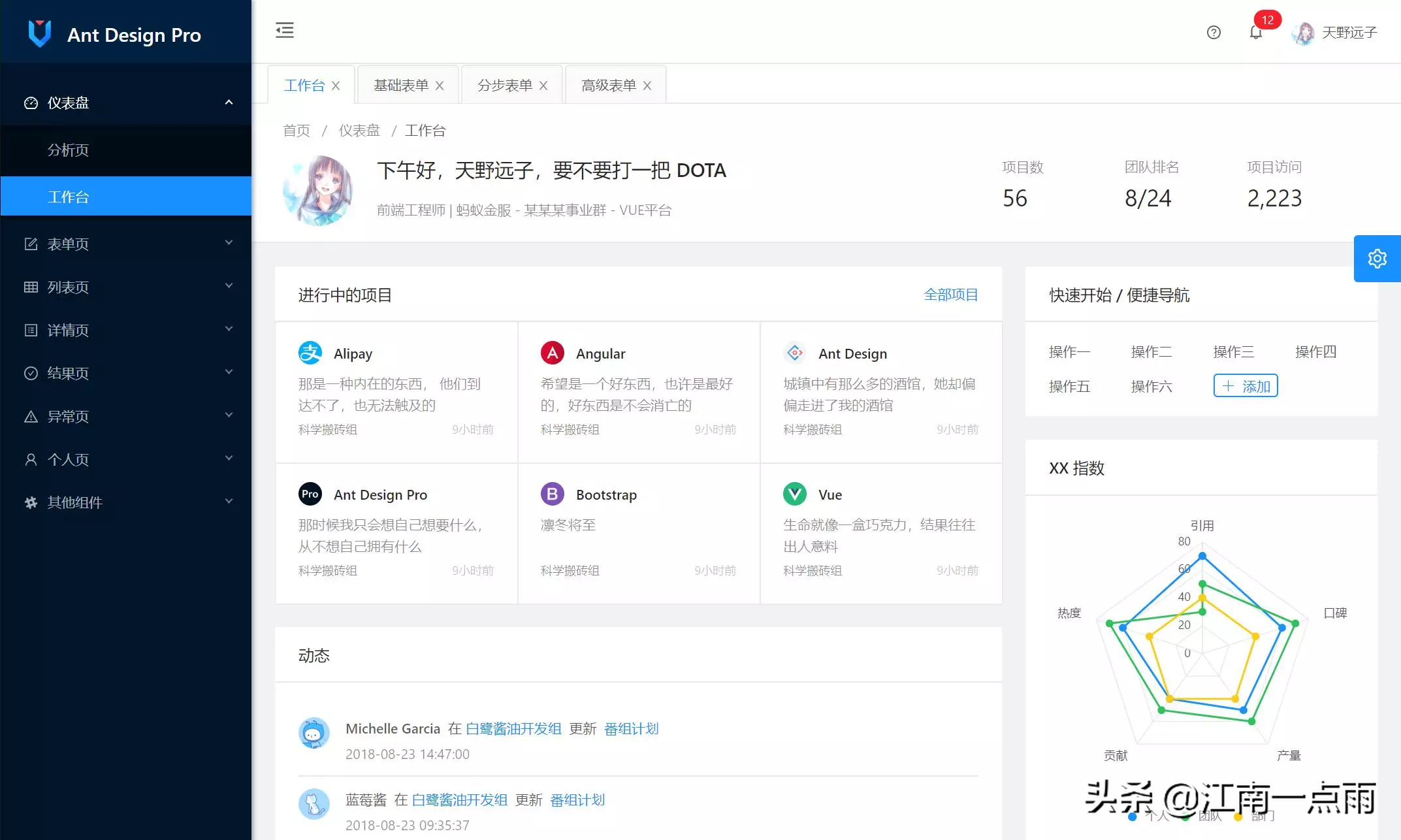
Task: Click the Vue project logo icon
Action: click(794, 494)
